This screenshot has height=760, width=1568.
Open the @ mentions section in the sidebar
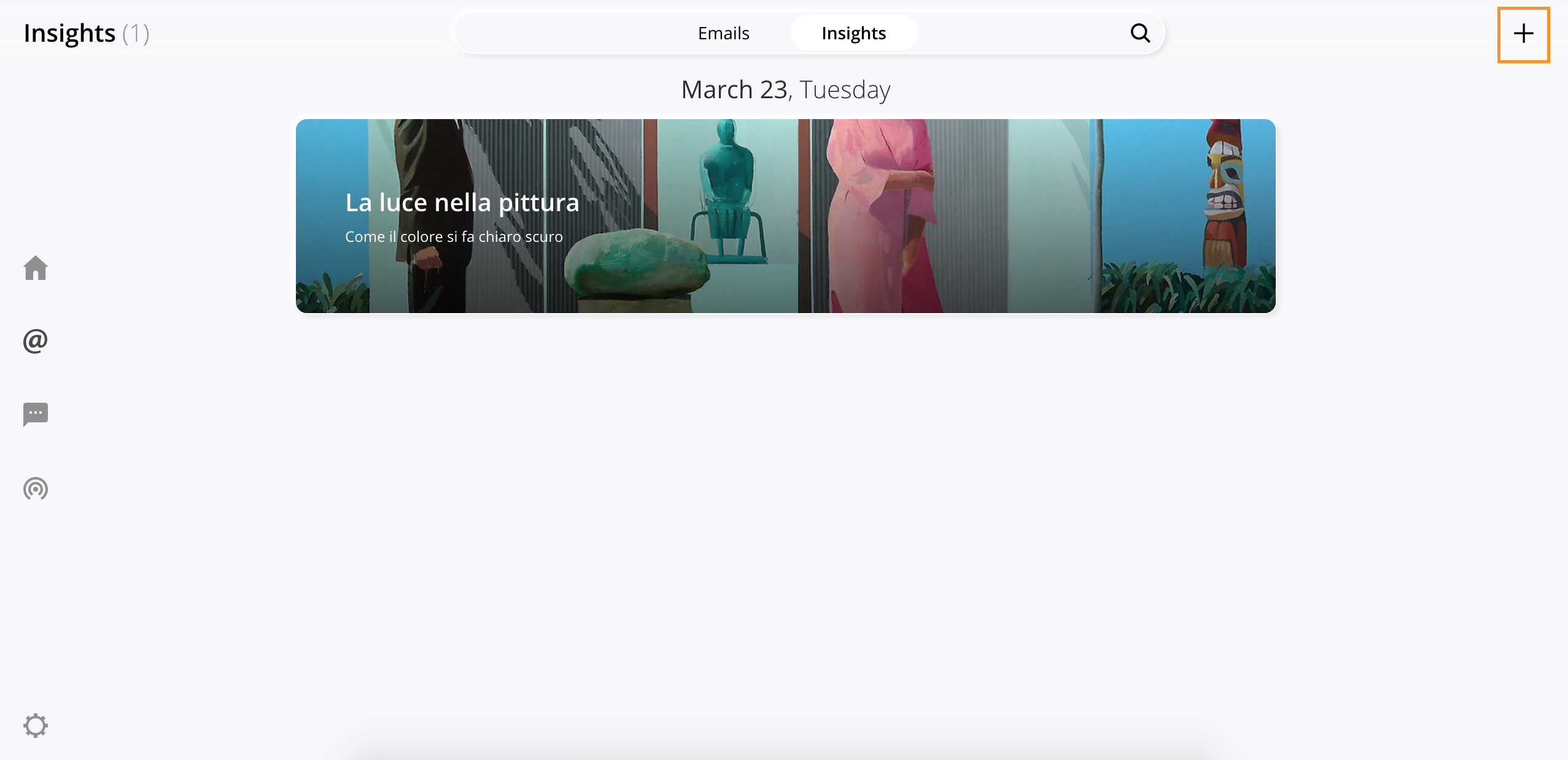[36, 341]
